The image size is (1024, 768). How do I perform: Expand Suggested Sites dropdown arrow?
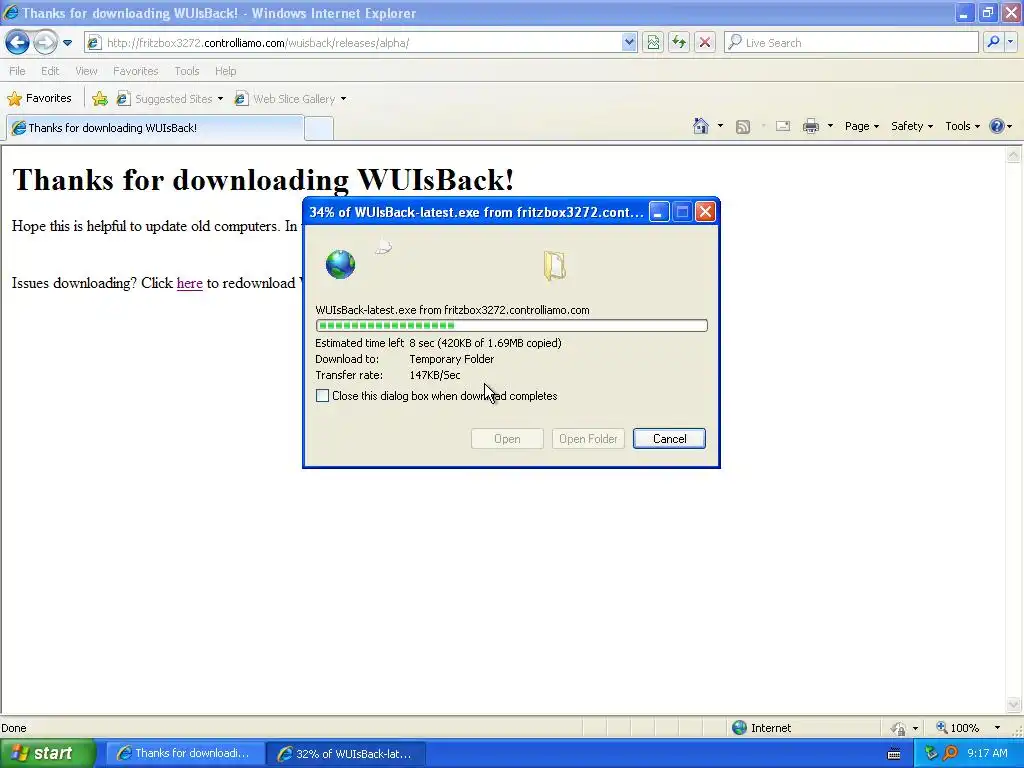[220, 99]
